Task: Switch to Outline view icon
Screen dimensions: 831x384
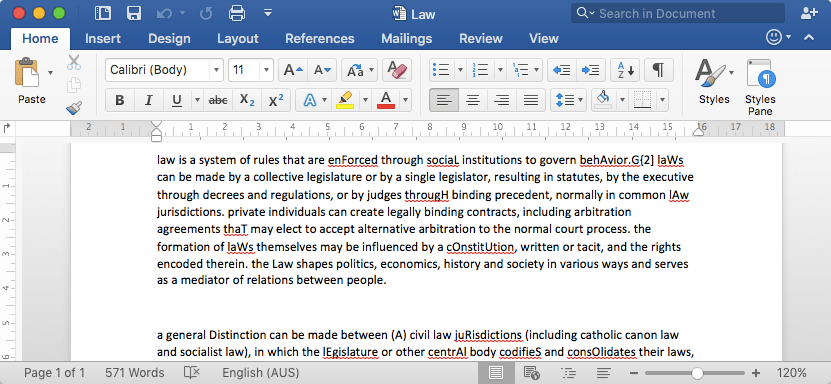Action: pos(568,373)
